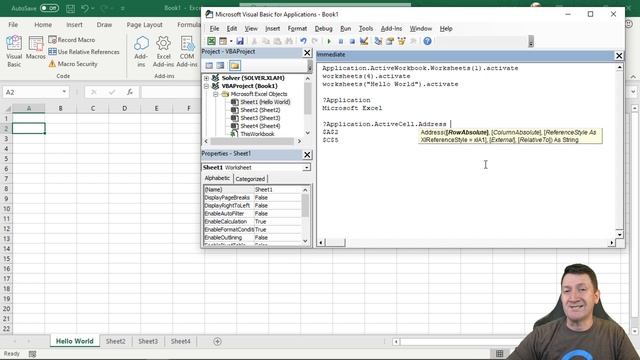640x360 pixels.
Task: Select Sheet3 (Sheet3) in project tree
Action: tap(260, 118)
